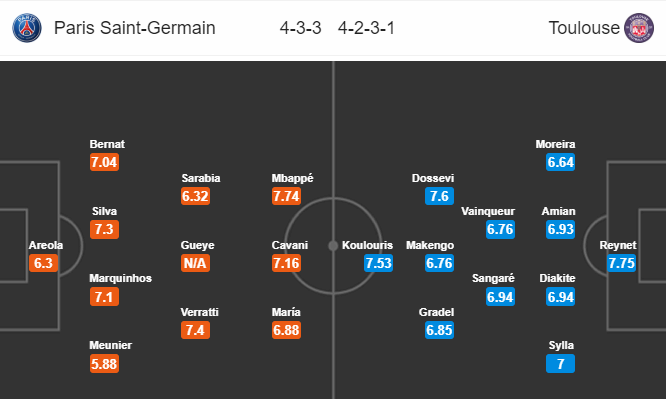Click Gueye's N/A rating badge
666x399 pixels.
click(195, 263)
